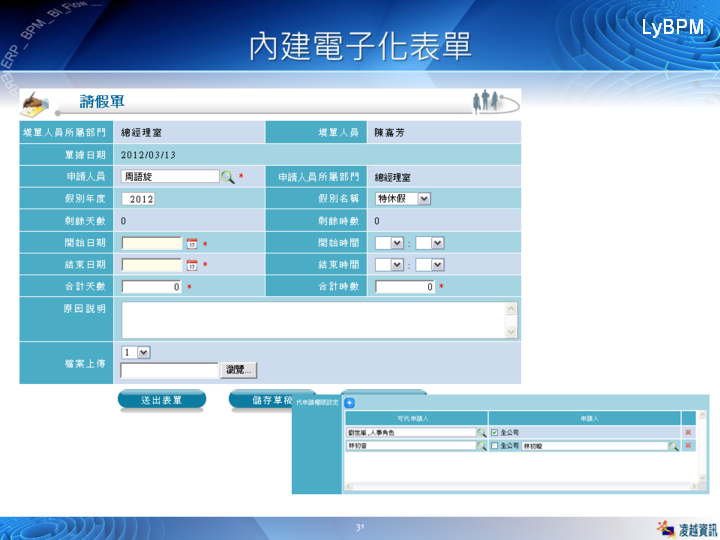Viewport: 720px width, 540px height.
Task: Click the 合計天數 input field
Action: click(152, 287)
